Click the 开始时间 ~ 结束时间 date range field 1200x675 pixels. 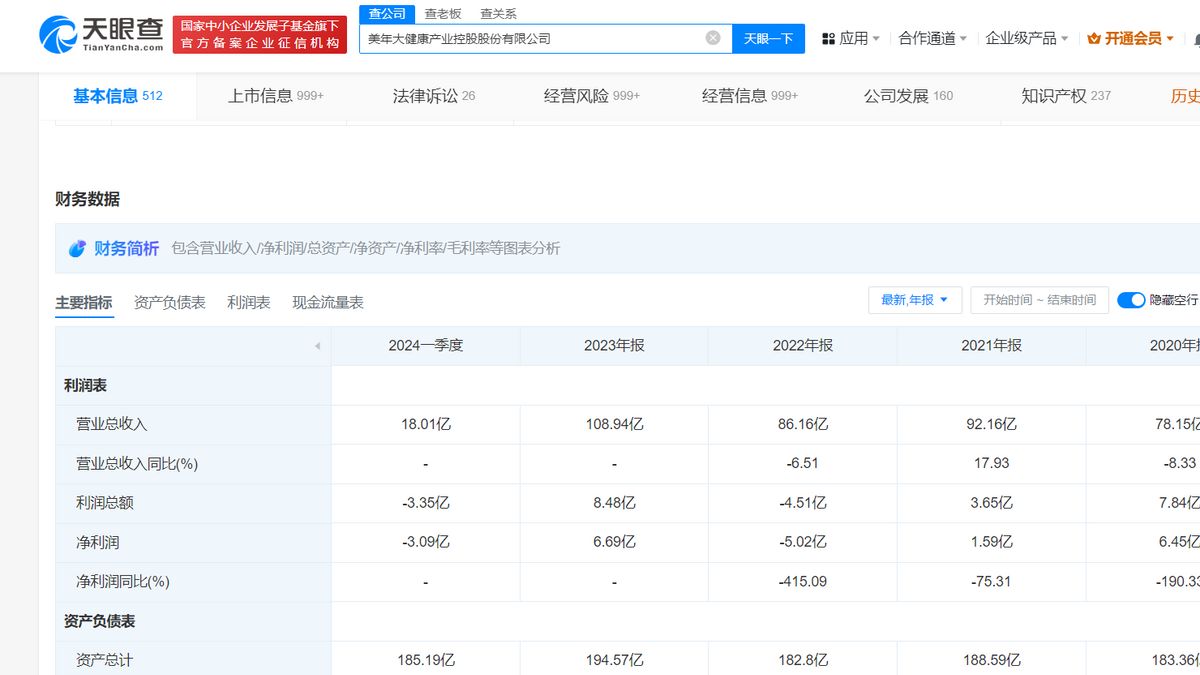click(1039, 300)
